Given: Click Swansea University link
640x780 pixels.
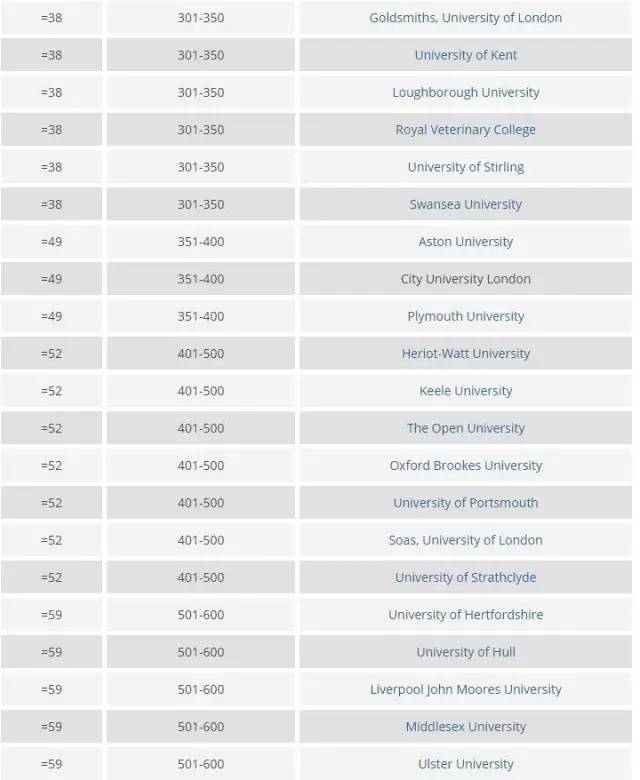Looking at the screenshot, I should 465,204.
